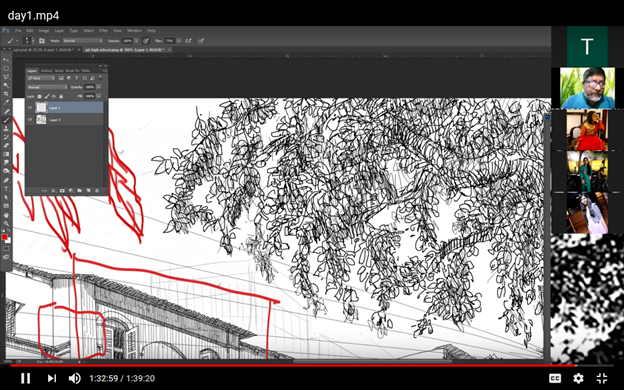Select the Eraser tool
Image resolution: width=624 pixels, height=390 pixels.
6,146
